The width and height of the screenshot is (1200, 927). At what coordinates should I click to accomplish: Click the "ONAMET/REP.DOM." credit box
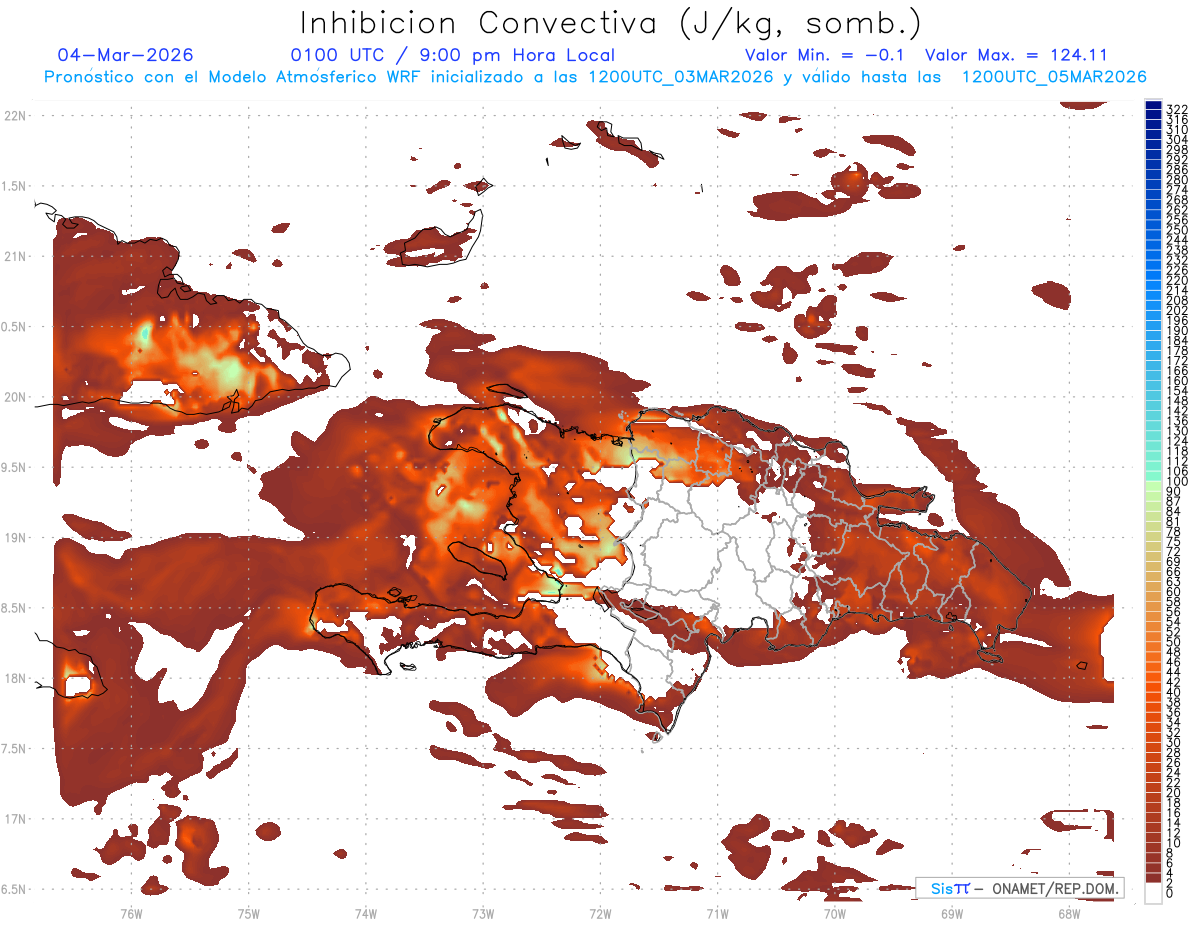tap(1020, 888)
